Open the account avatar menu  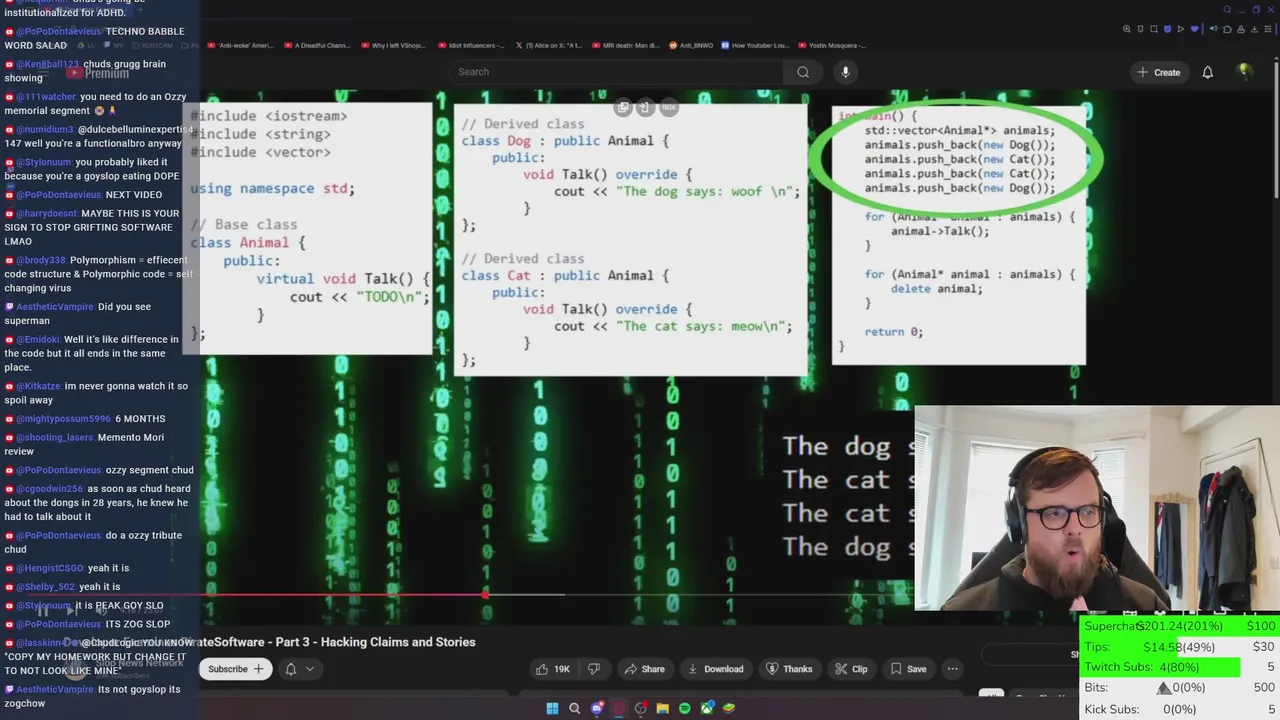pos(1244,71)
